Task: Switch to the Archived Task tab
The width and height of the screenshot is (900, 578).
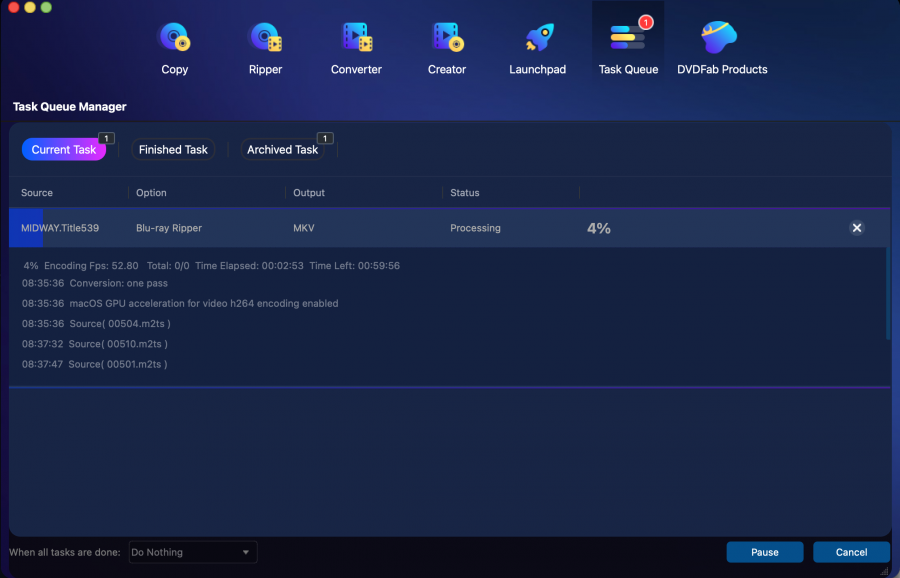Action: coord(282,150)
